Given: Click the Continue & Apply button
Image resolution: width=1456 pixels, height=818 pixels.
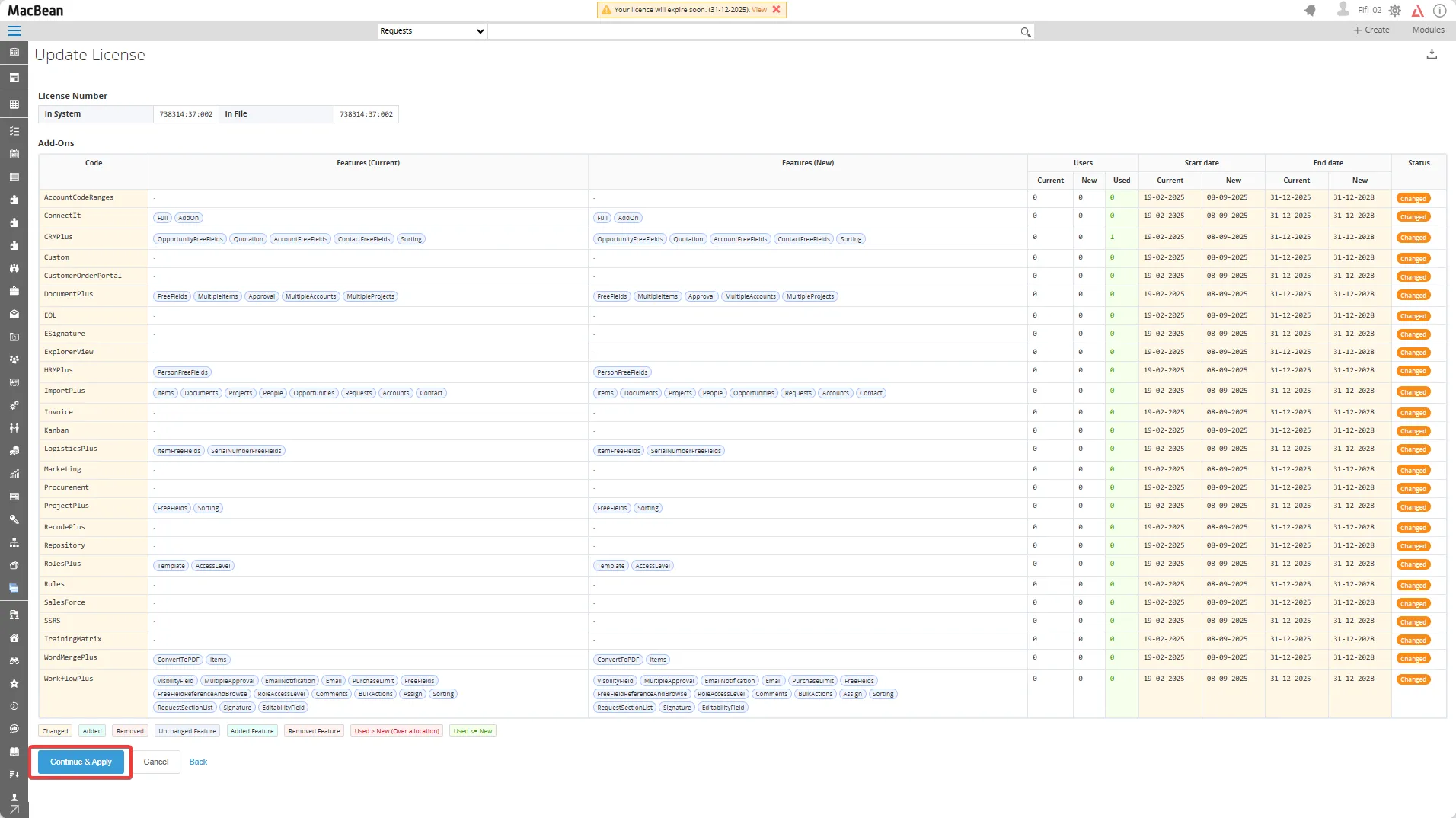Looking at the screenshot, I should coord(81,762).
